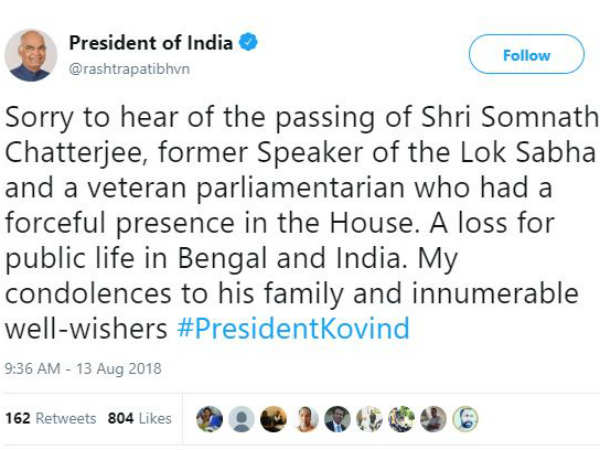
Task: Click the blue verified badge icon
Action: pos(248,43)
